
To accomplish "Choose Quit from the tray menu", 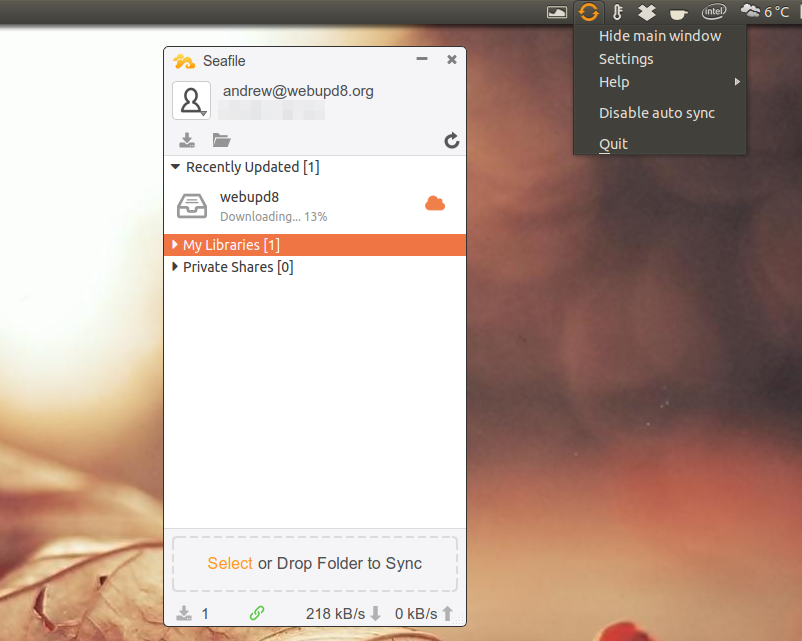I will 659,144.
